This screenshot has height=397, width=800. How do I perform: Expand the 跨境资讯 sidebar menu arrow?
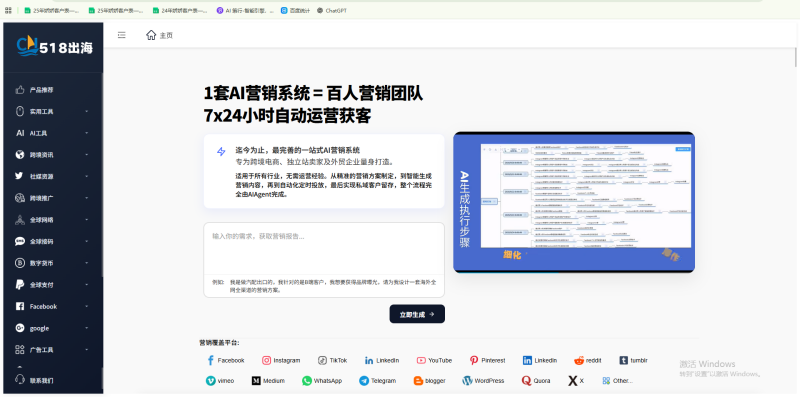pyautogui.click(x=86, y=155)
